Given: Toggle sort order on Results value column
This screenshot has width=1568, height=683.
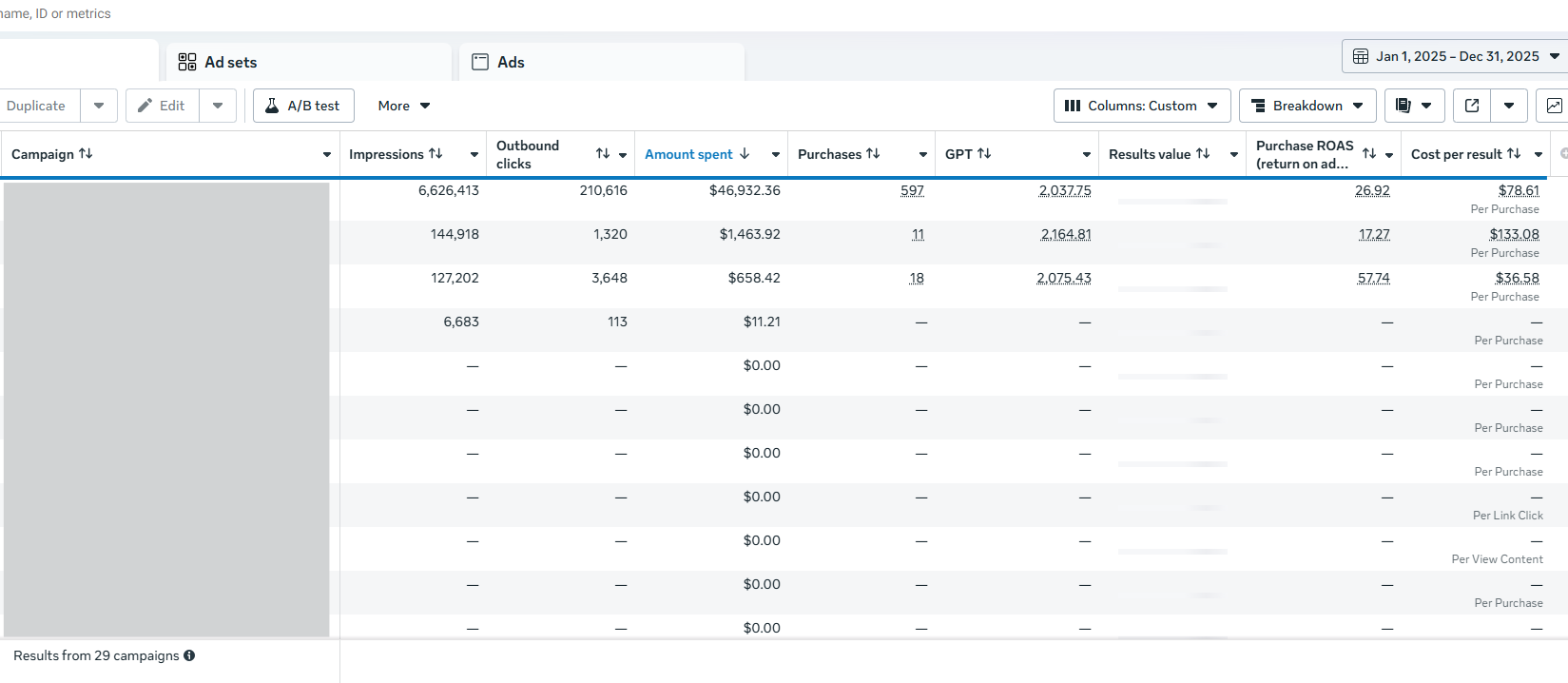Looking at the screenshot, I should point(1203,154).
